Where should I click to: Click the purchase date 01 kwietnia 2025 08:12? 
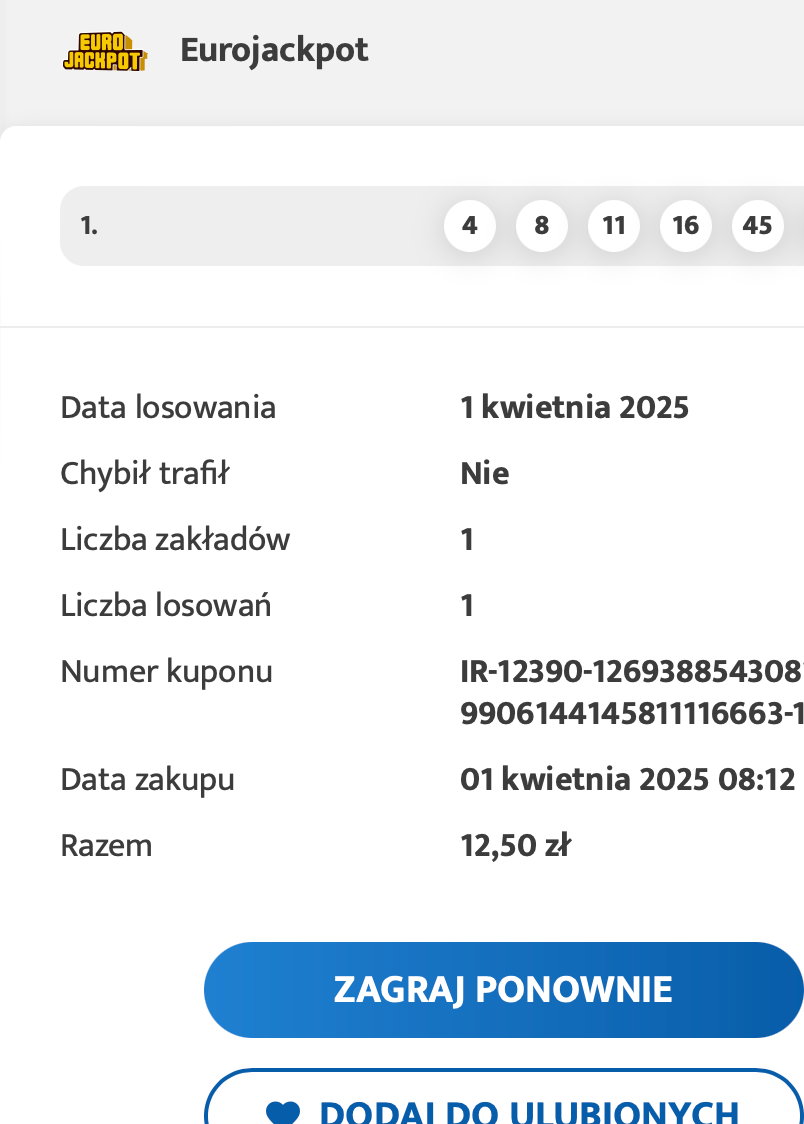click(630, 779)
